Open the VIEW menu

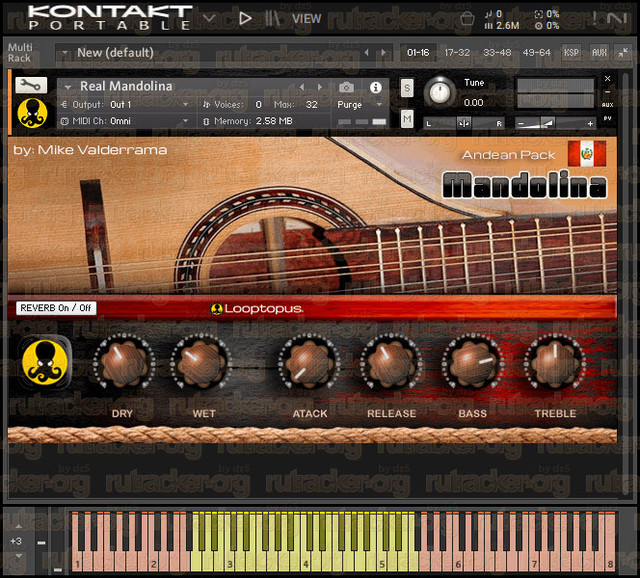pos(307,19)
